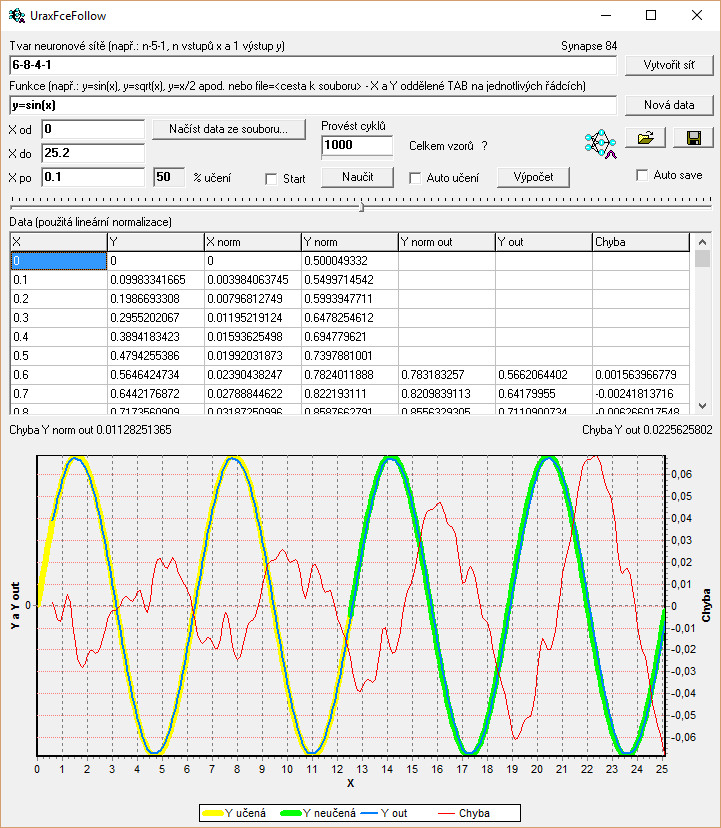Select cell 0.01195219124 in X norm
The width and height of the screenshot is (721, 828).
point(253,318)
